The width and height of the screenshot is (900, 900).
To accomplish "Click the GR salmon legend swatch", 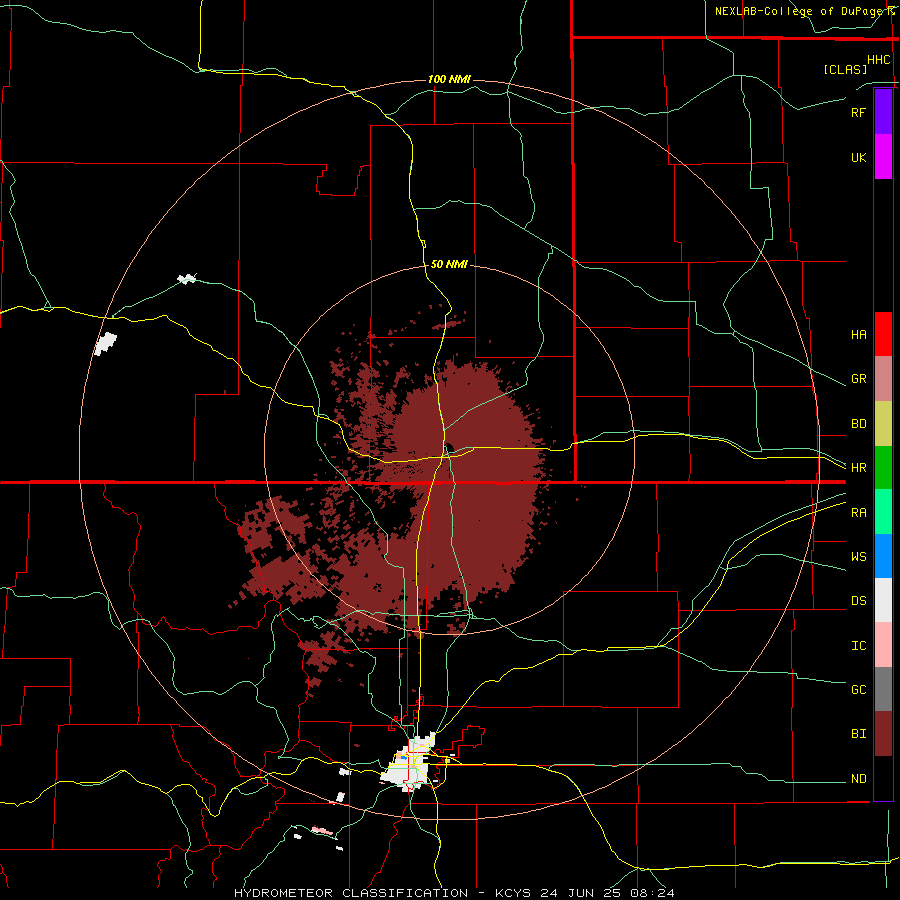I will [883, 379].
